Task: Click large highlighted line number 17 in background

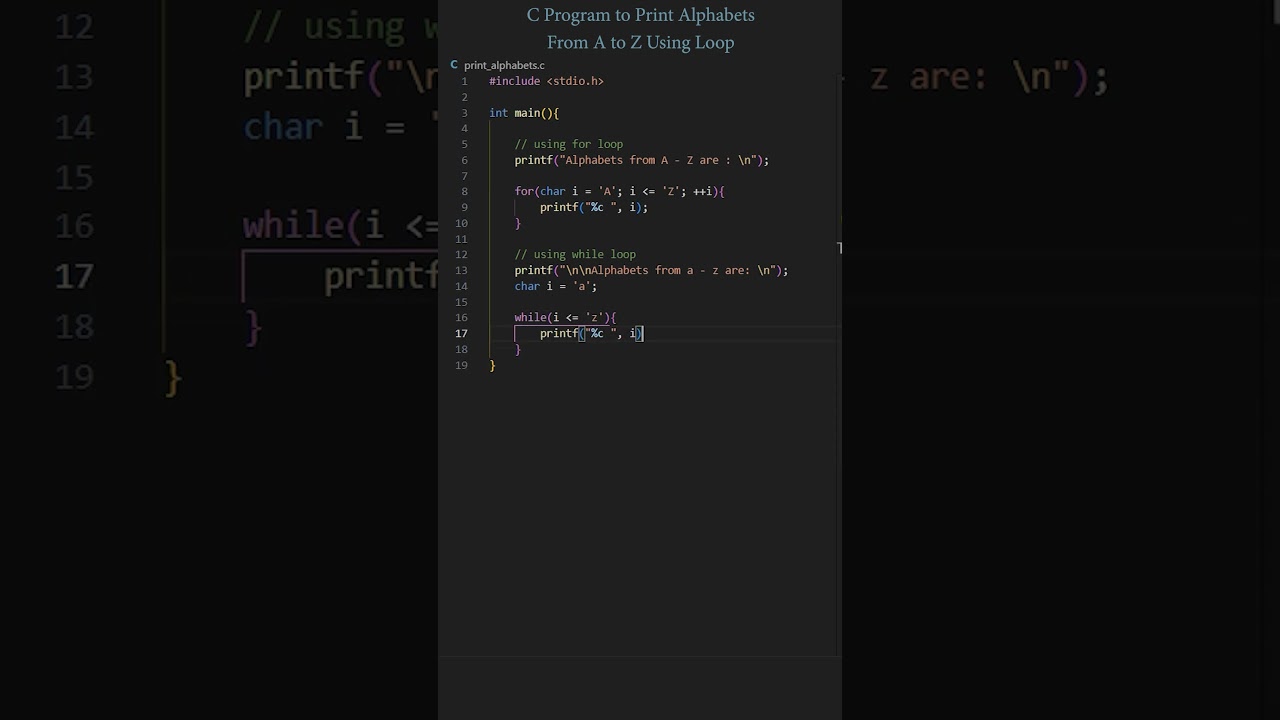Action: [74, 276]
